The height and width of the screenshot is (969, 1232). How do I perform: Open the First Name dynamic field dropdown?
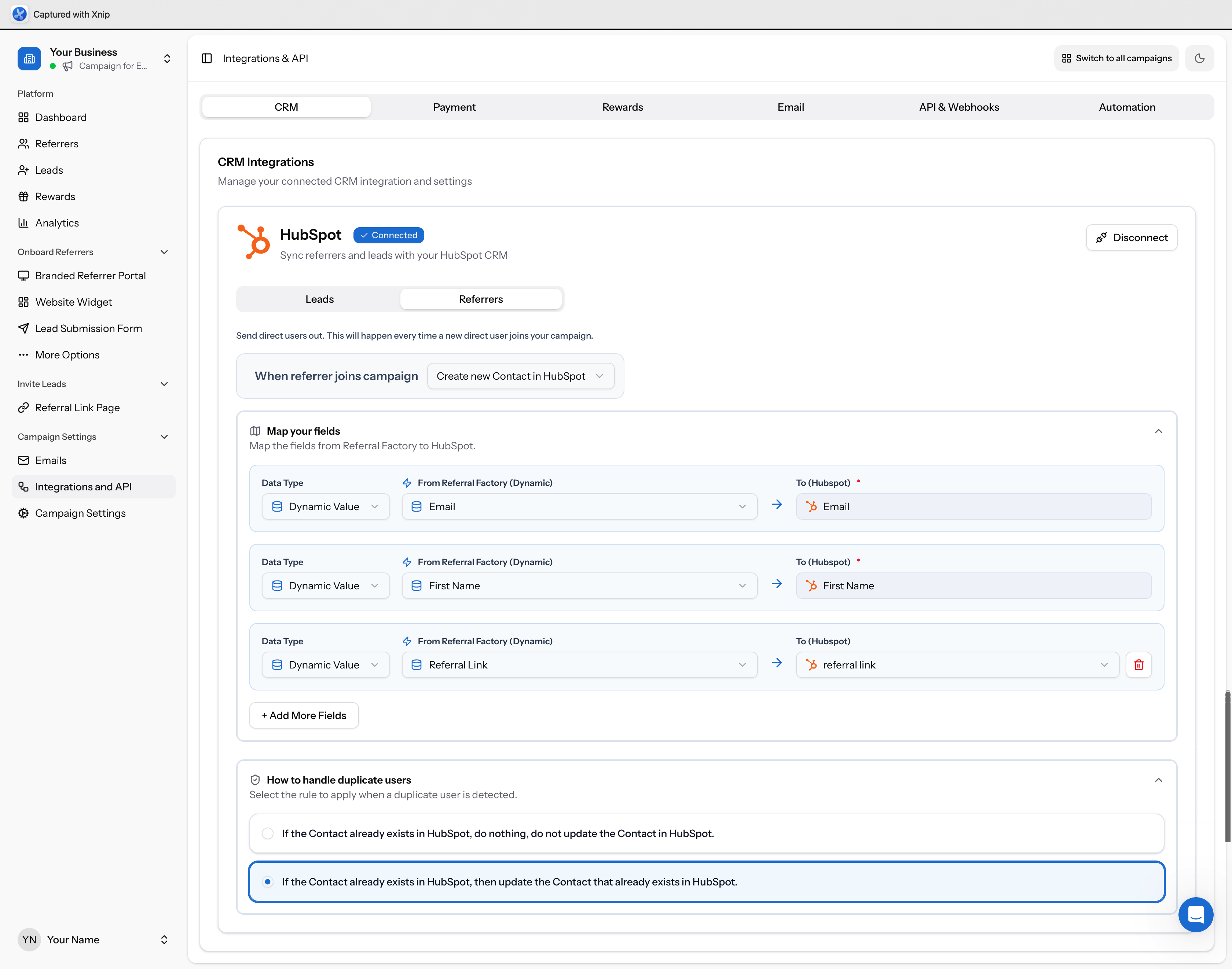pyautogui.click(x=579, y=586)
